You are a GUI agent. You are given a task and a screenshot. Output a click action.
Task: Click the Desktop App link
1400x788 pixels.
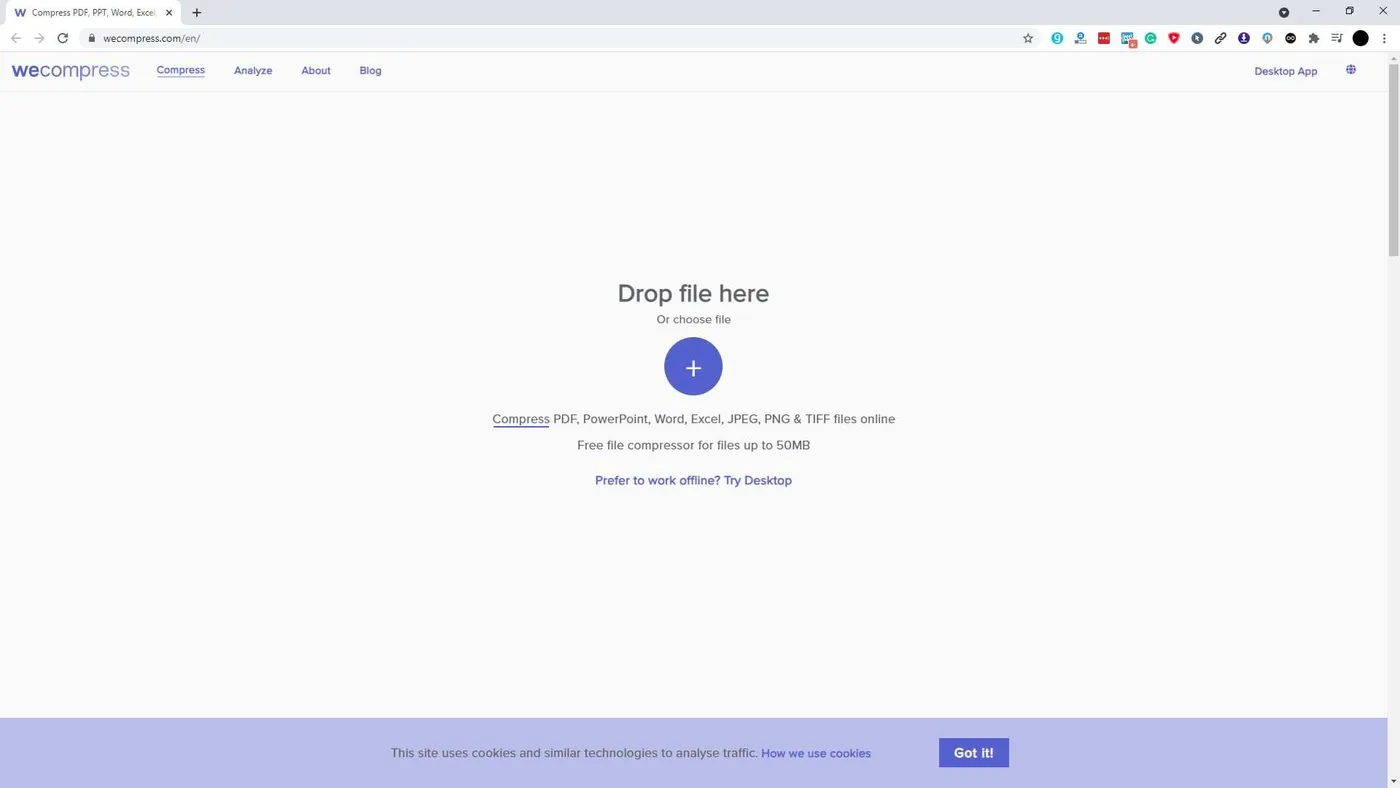click(1286, 71)
